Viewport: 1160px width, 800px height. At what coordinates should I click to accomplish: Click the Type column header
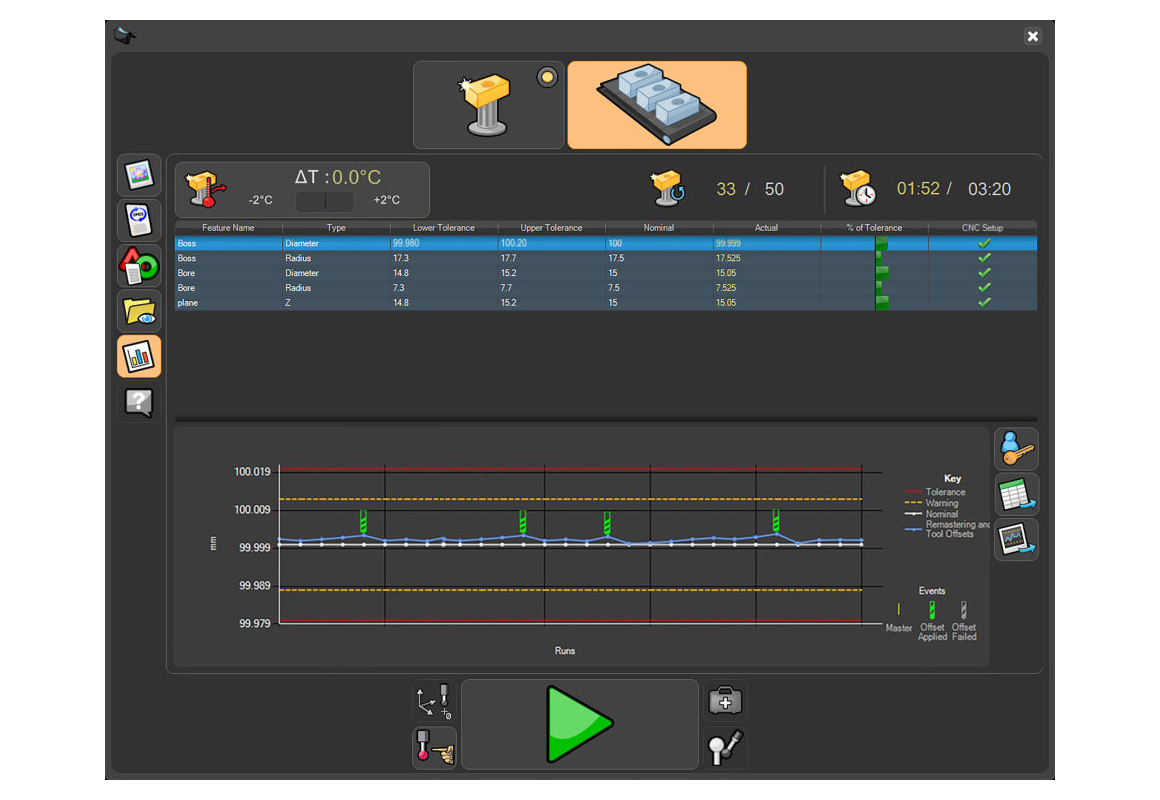[336, 228]
